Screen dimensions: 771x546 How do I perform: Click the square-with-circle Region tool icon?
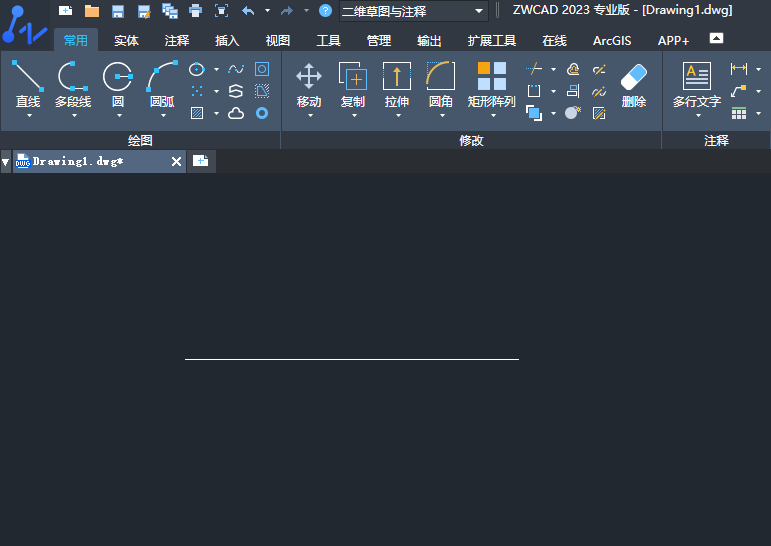tap(262, 69)
